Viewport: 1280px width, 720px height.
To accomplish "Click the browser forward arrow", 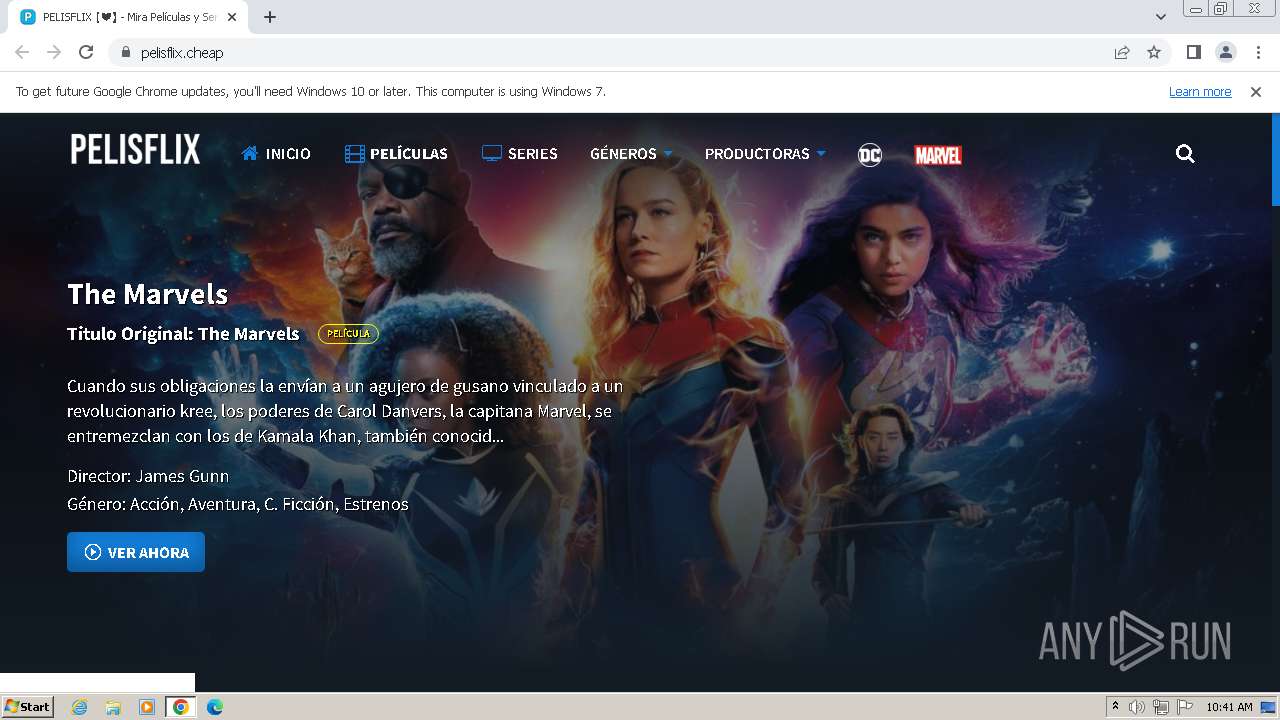I will tap(54, 52).
